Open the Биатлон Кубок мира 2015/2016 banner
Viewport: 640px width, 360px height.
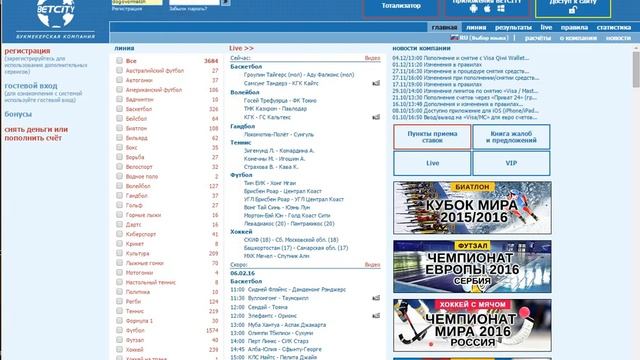(472, 208)
